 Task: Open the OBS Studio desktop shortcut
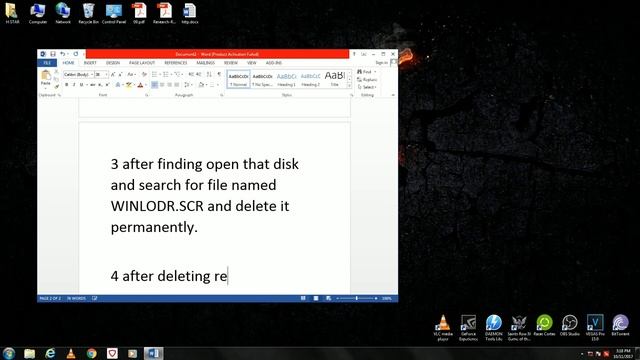pyautogui.click(x=569, y=326)
